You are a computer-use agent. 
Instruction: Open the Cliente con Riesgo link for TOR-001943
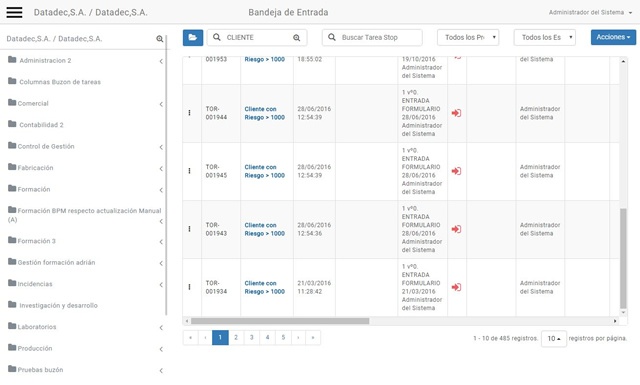click(x=264, y=229)
